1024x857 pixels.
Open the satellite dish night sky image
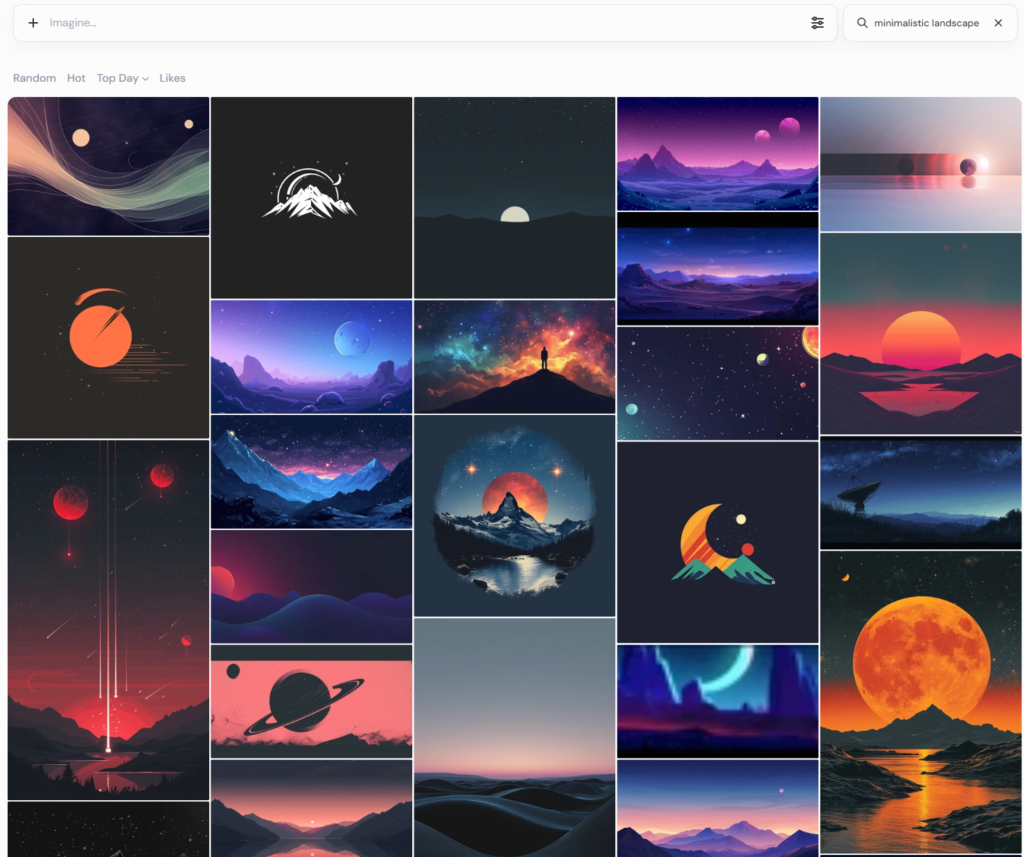pyautogui.click(x=920, y=493)
